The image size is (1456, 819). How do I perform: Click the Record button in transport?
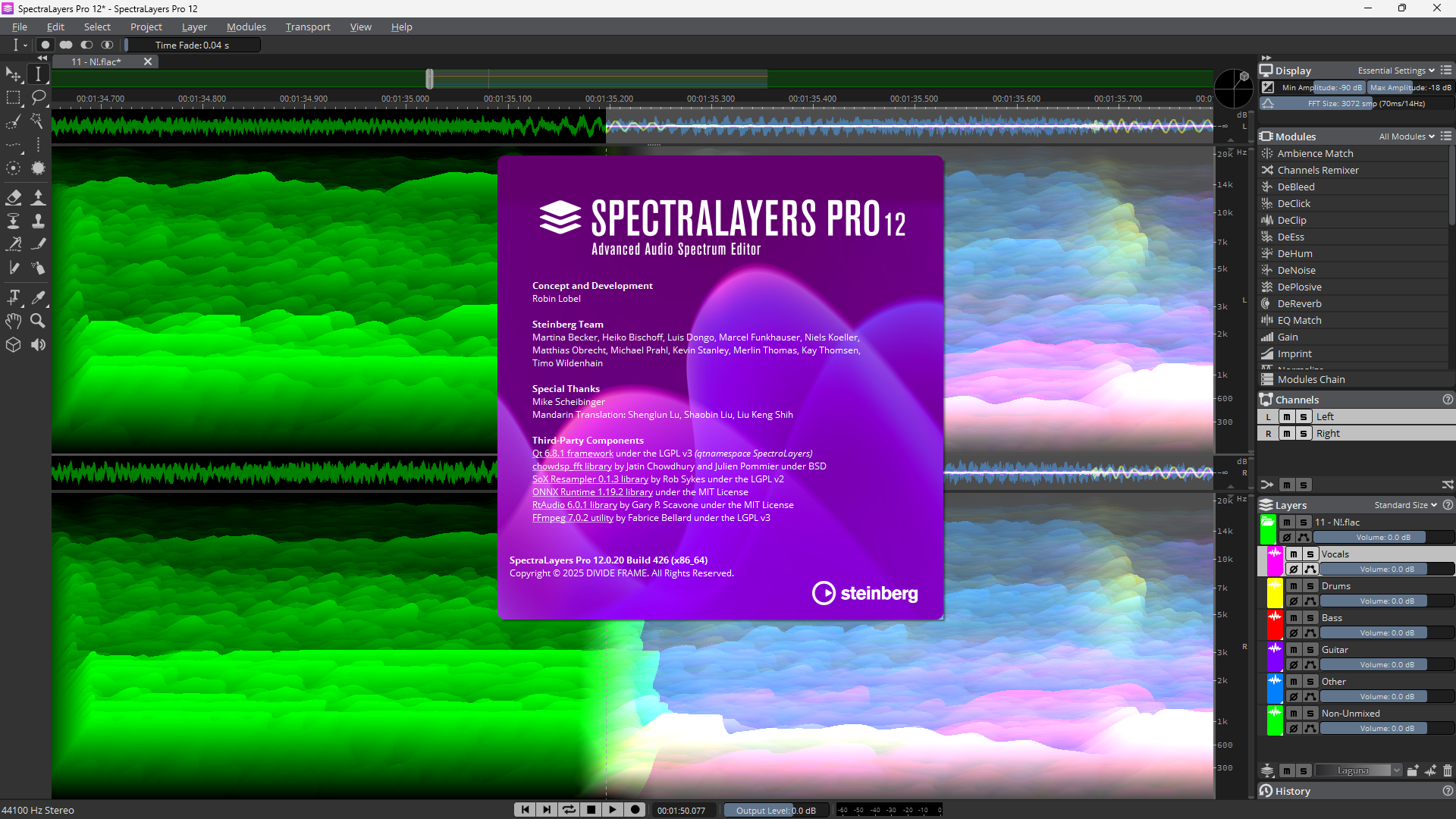[x=635, y=810]
